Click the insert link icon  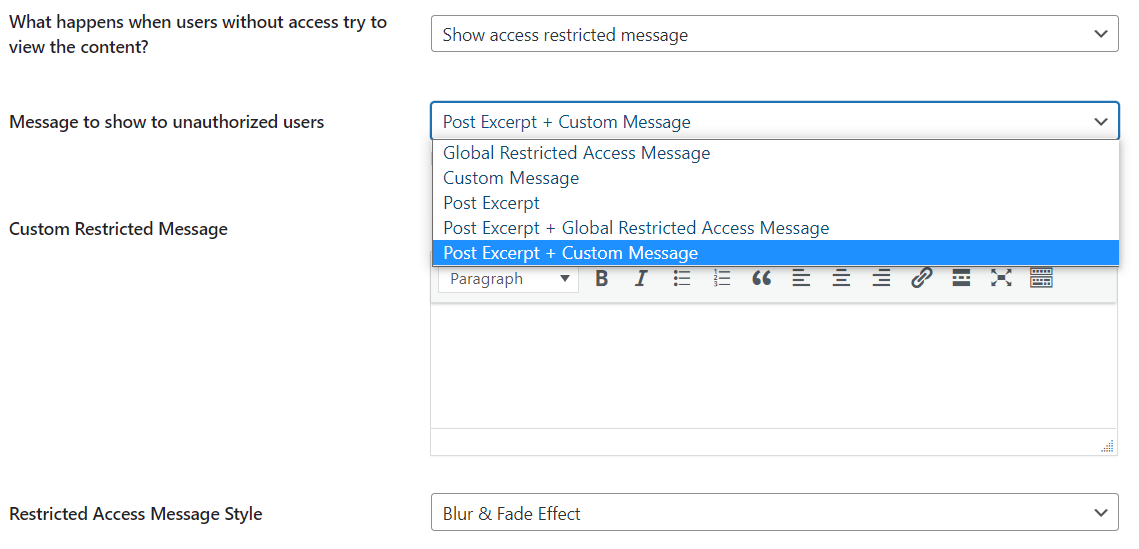coord(921,278)
